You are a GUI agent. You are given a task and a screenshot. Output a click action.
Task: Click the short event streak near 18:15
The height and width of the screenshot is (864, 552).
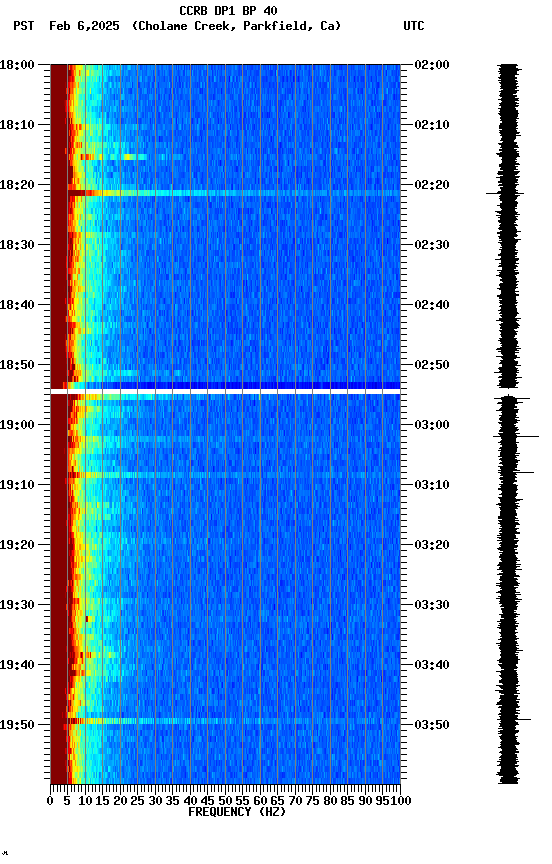[113, 157]
